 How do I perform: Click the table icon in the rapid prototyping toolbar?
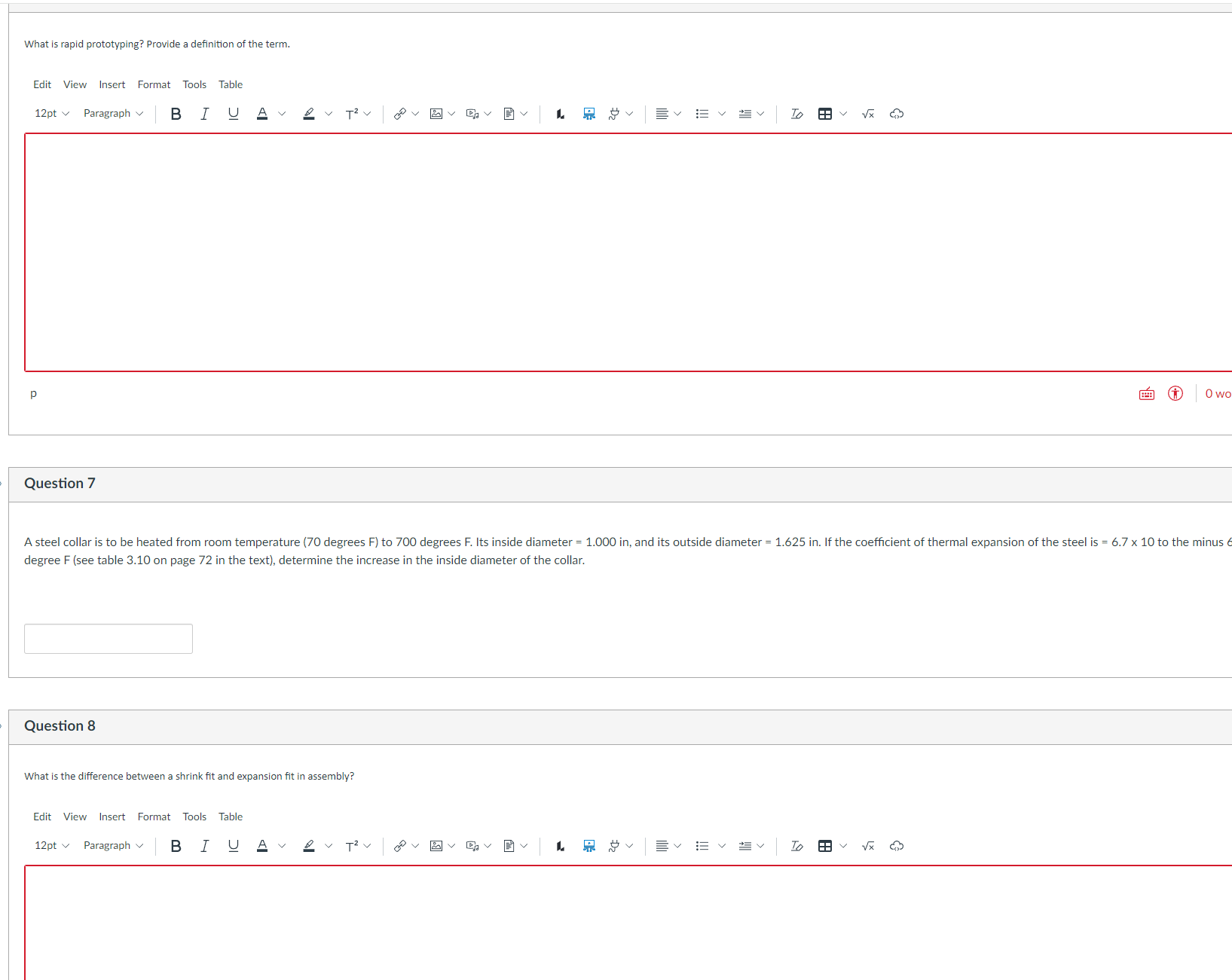point(825,114)
